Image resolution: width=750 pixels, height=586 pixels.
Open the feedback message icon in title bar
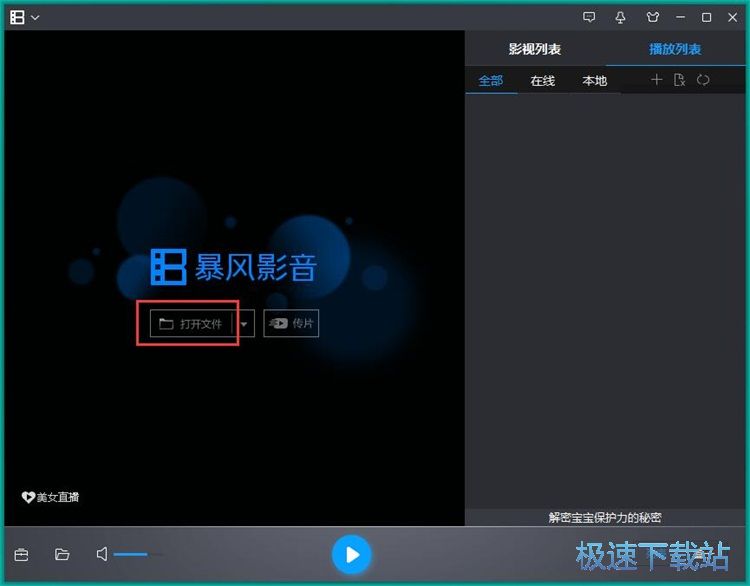(x=589, y=17)
